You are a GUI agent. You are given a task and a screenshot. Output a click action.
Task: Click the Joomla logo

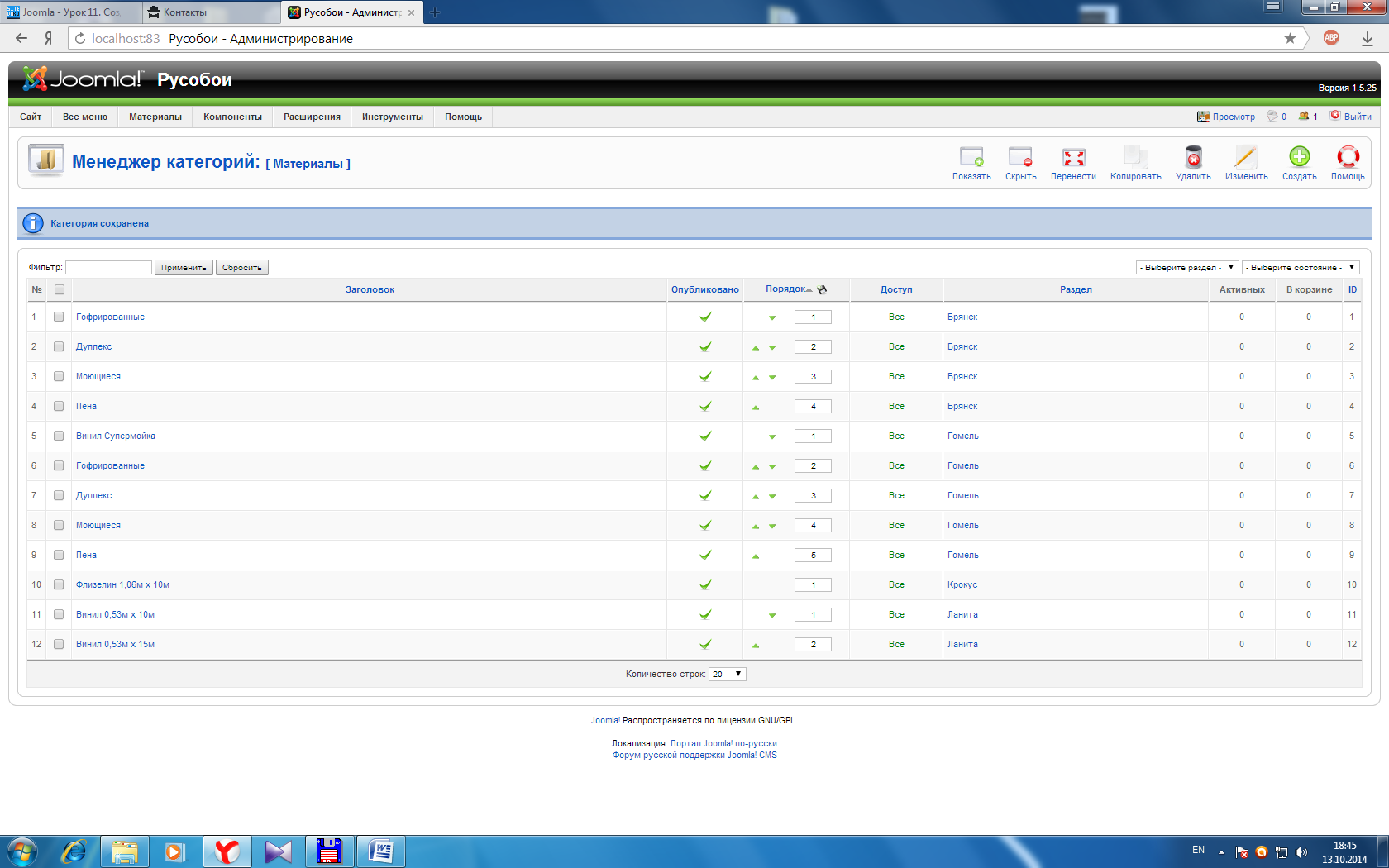[82, 79]
